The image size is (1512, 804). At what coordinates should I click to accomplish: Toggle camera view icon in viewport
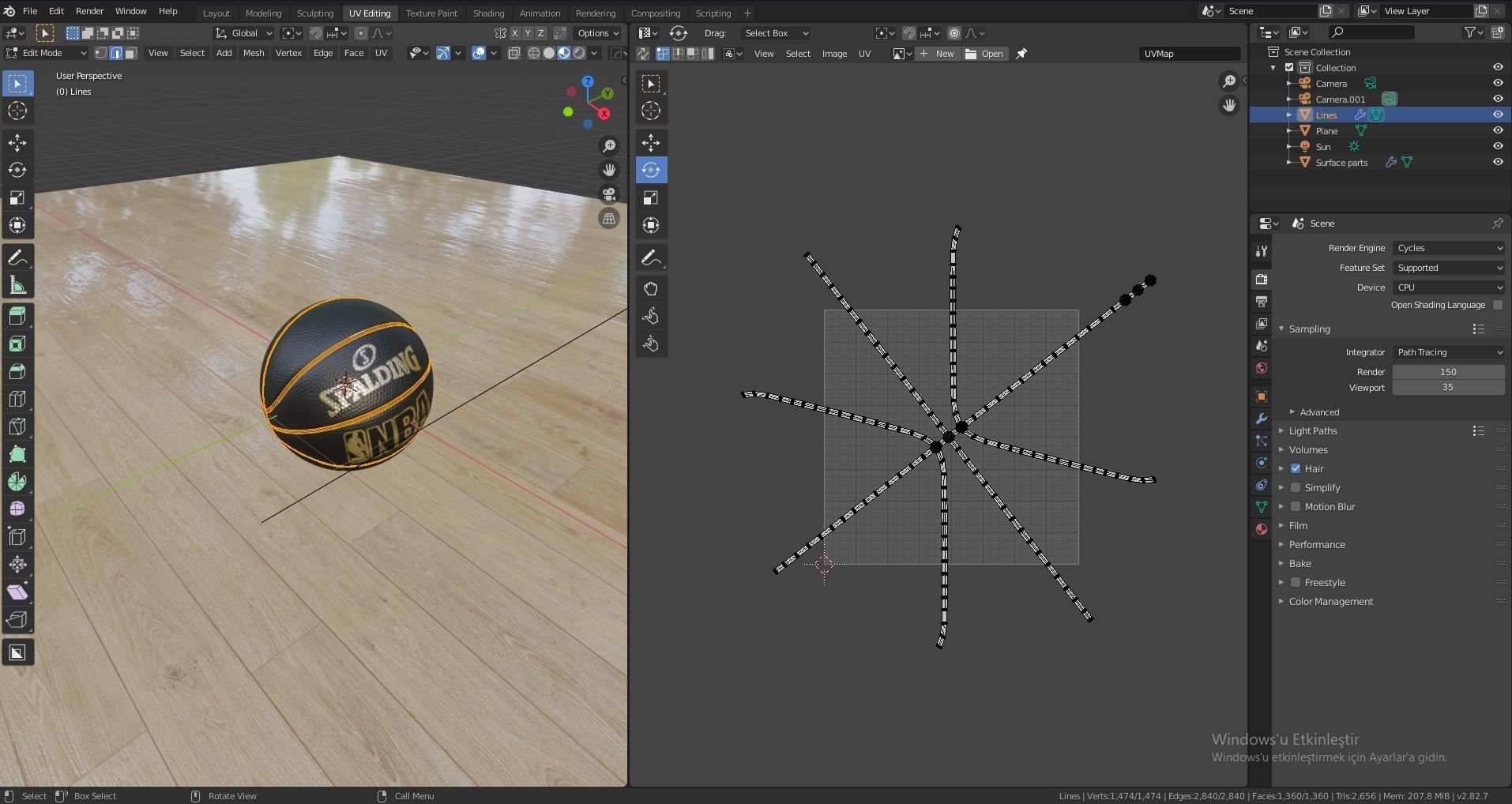[609, 195]
